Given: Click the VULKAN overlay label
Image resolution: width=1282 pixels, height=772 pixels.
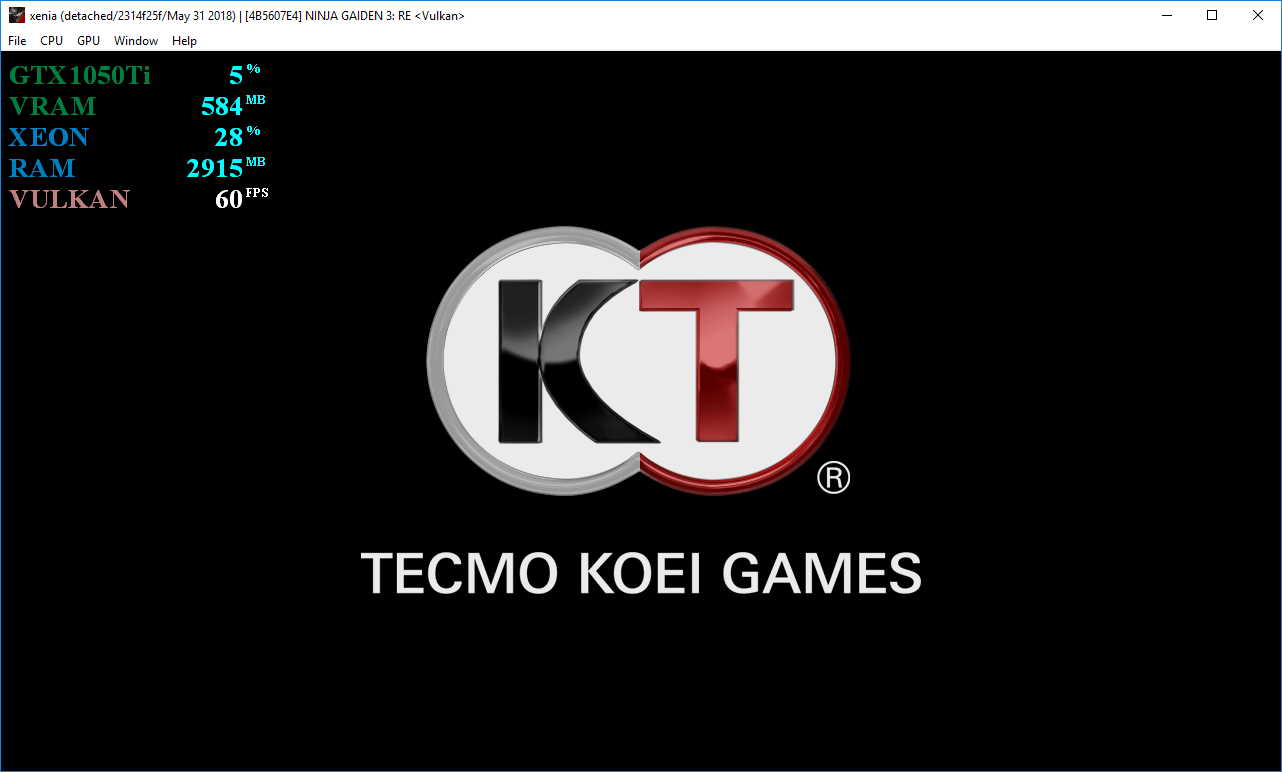Looking at the screenshot, I should click(70, 199).
